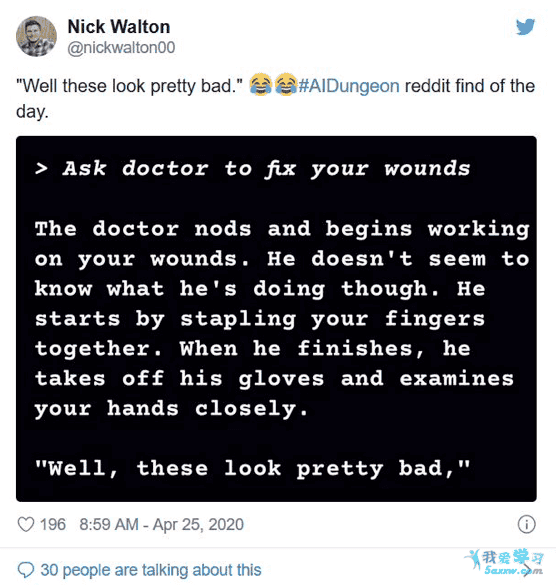Open '30 people are talking about this'
Image resolution: width=556 pixels, height=585 pixels.
click(151, 570)
